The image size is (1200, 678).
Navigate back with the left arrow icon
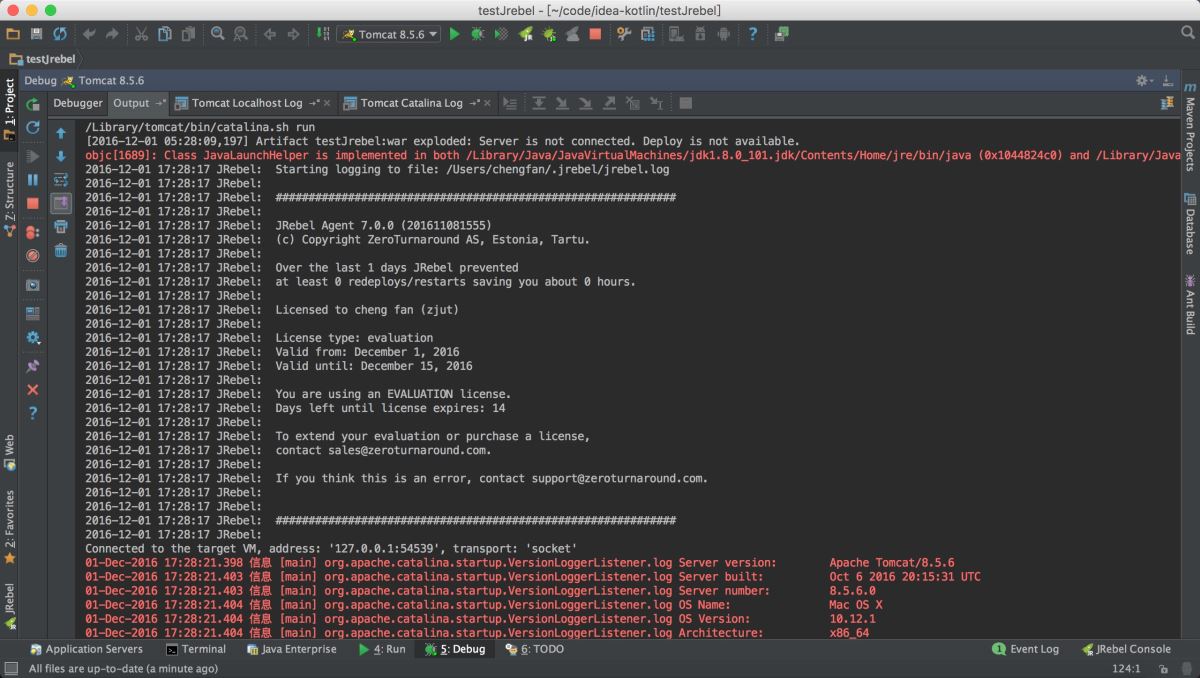(269, 34)
